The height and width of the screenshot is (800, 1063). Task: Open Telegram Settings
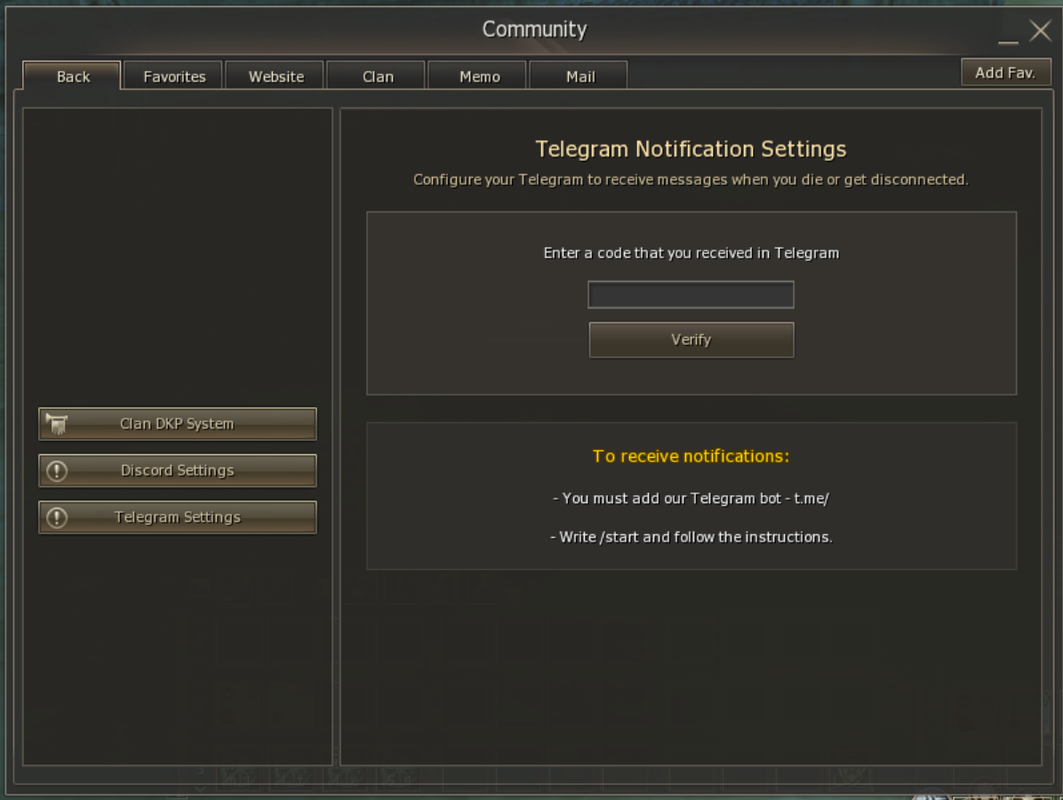(178, 517)
